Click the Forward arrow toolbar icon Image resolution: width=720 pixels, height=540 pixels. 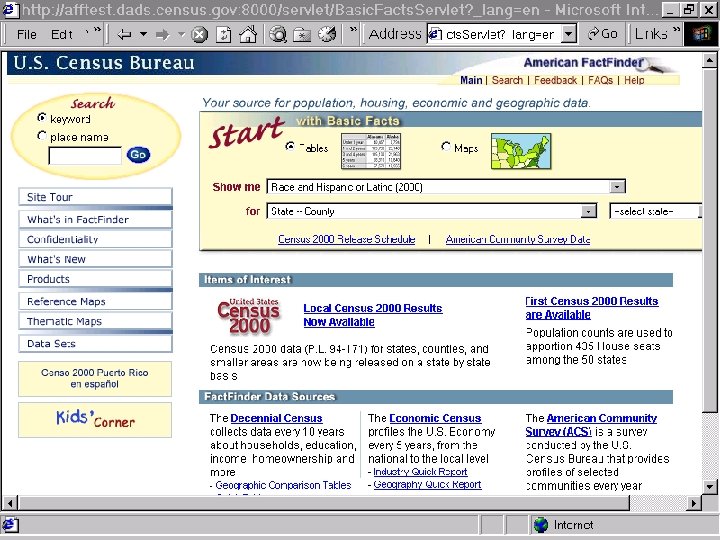[163, 34]
